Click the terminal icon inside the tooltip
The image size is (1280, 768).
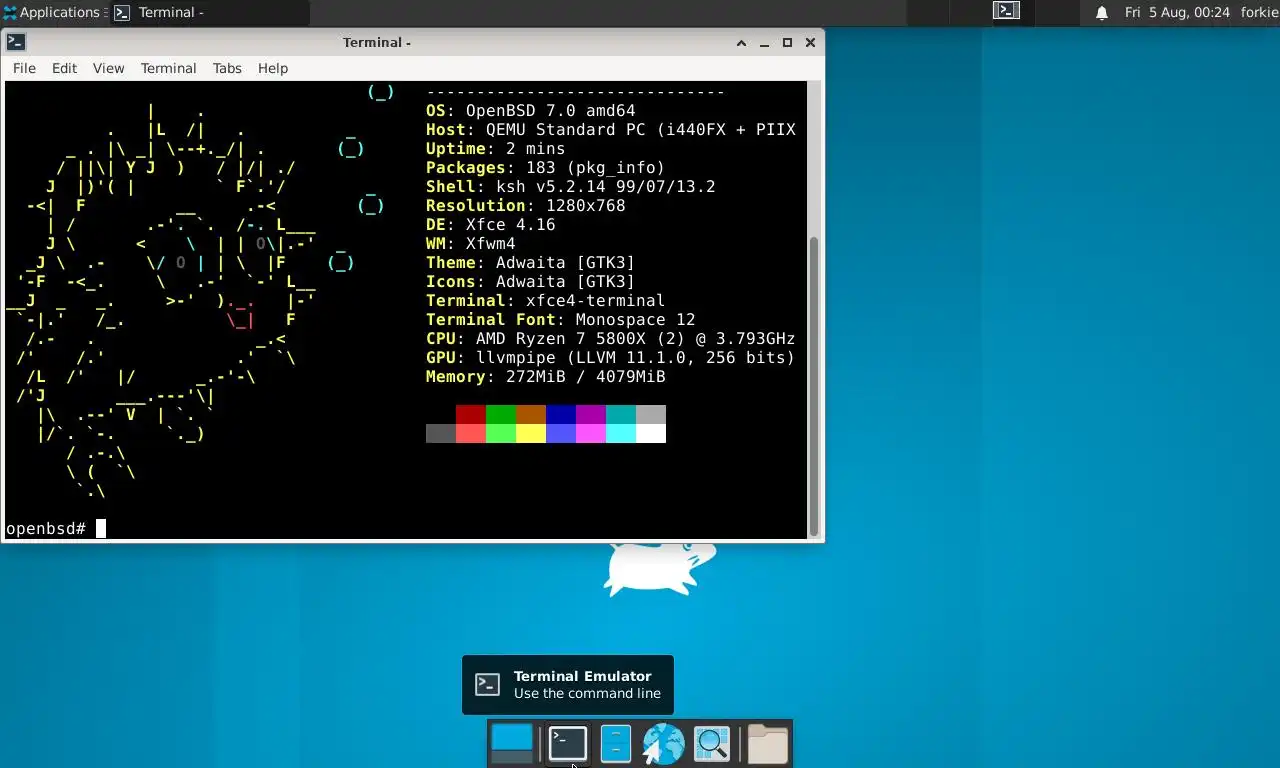point(487,684)
